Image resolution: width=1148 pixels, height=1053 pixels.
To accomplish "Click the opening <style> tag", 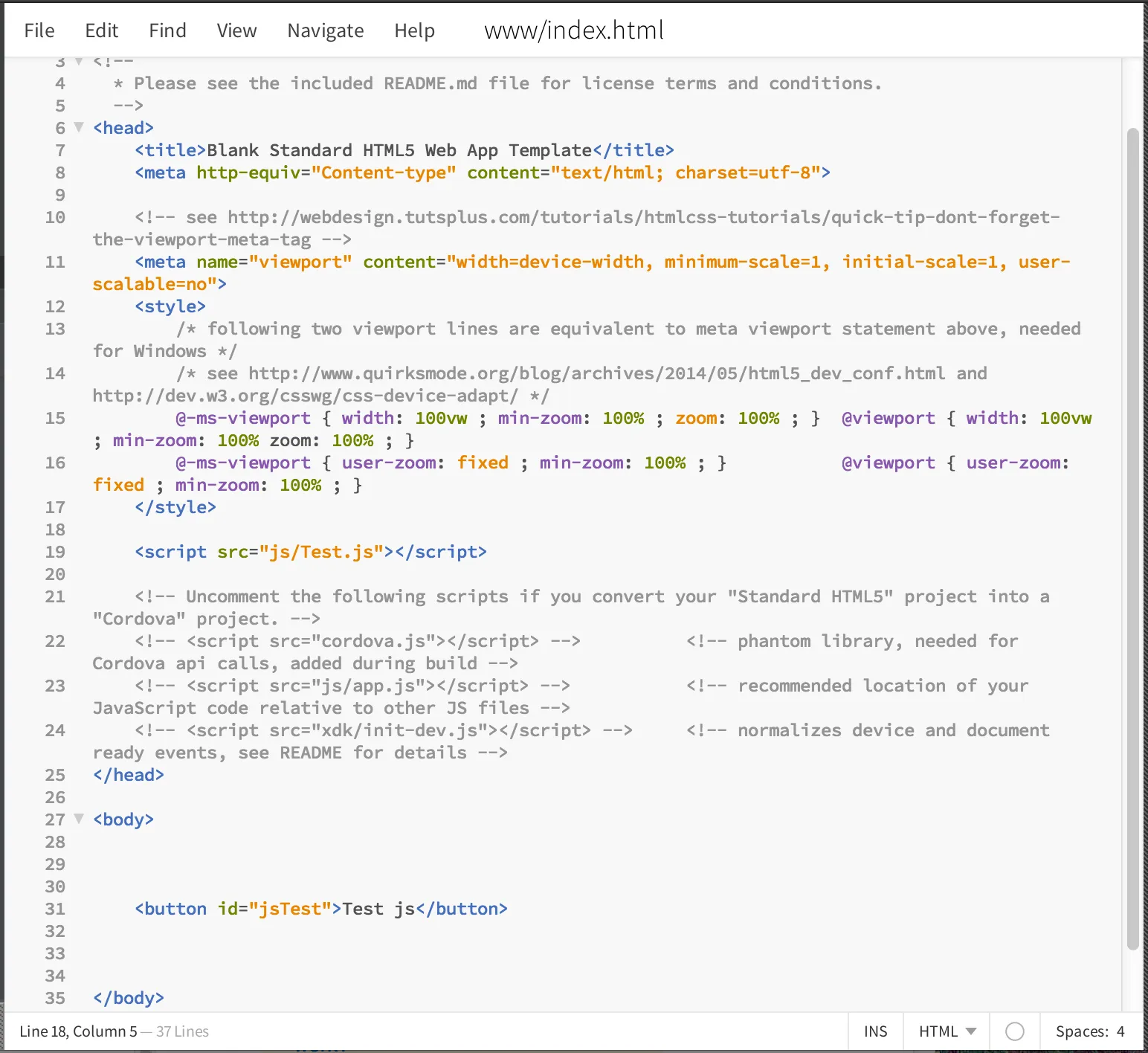I will 170,306.
